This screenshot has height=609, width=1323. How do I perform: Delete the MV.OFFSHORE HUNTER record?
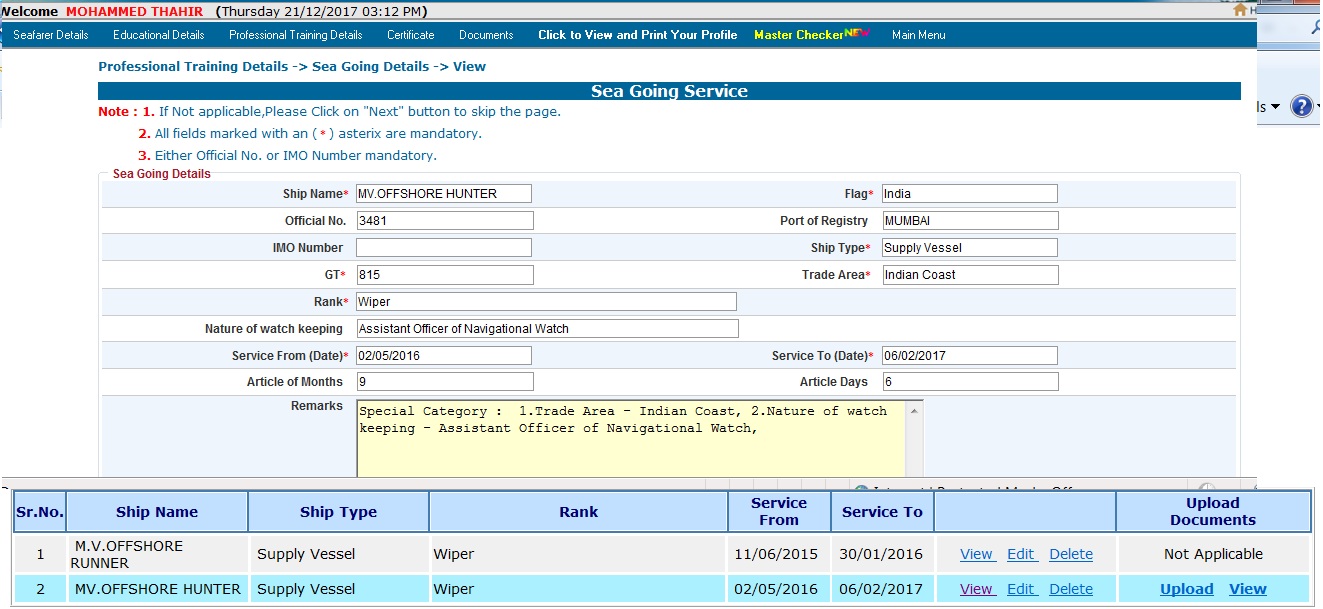(x=1070, y=589)
